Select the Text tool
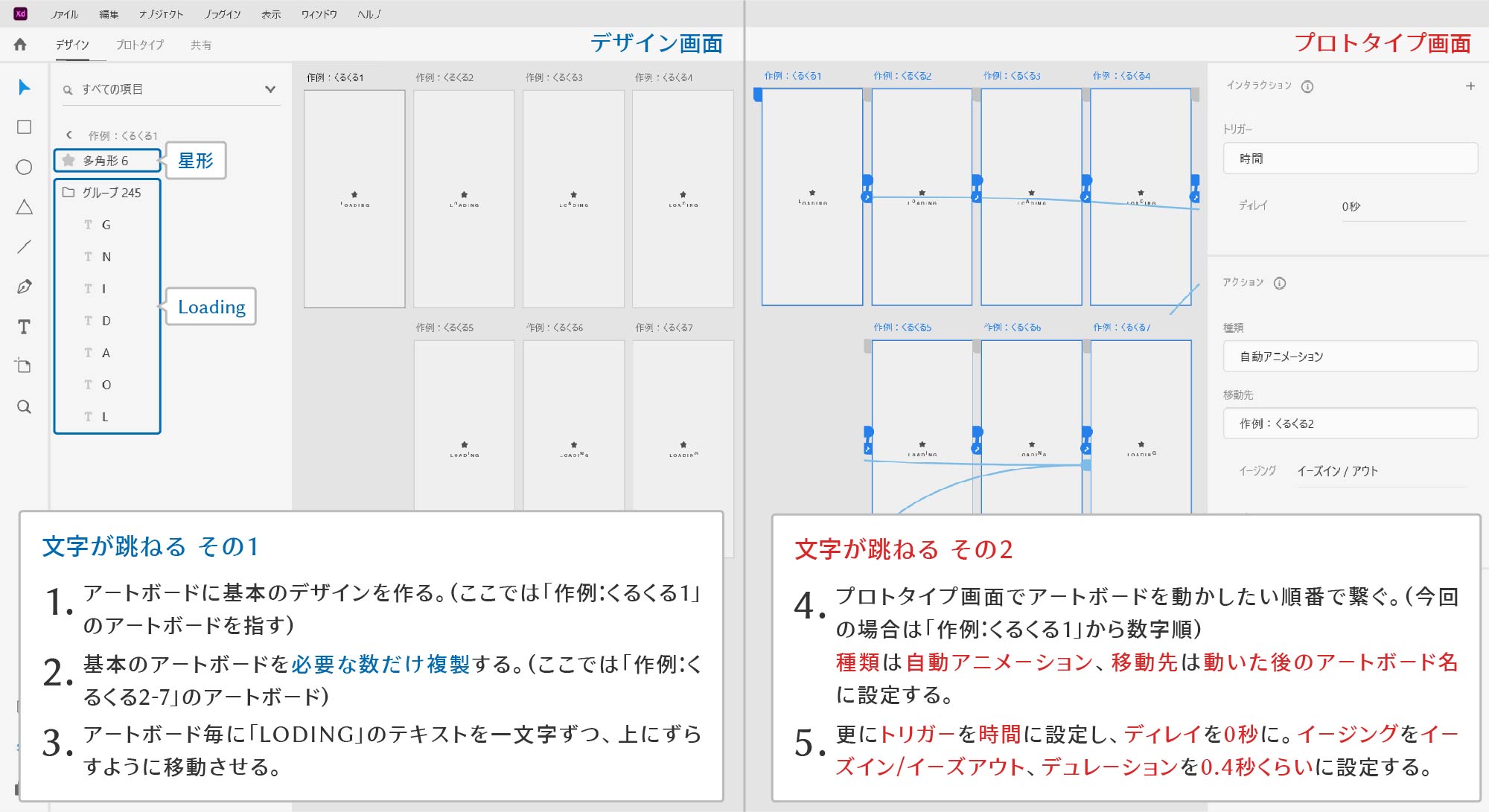This screenshot has height=812, width=1489. pos(24,327)
